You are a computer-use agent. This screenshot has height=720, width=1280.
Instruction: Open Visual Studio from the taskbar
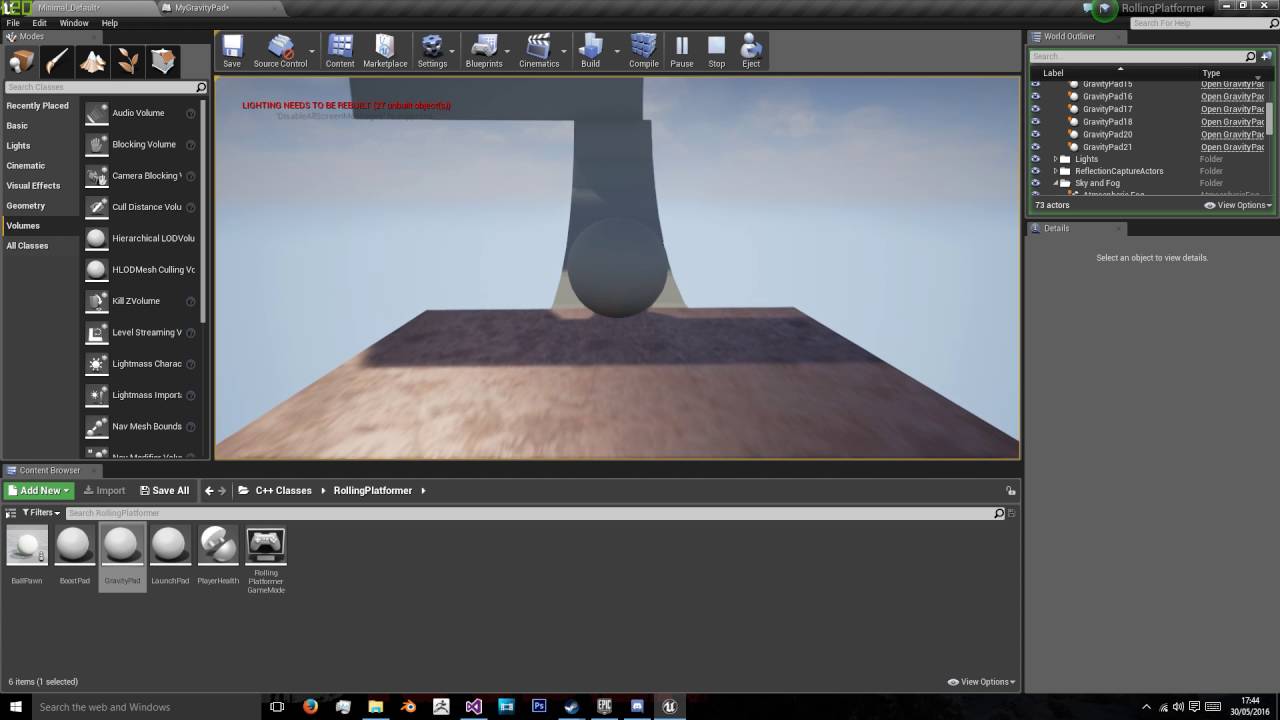tap(473, 706)
